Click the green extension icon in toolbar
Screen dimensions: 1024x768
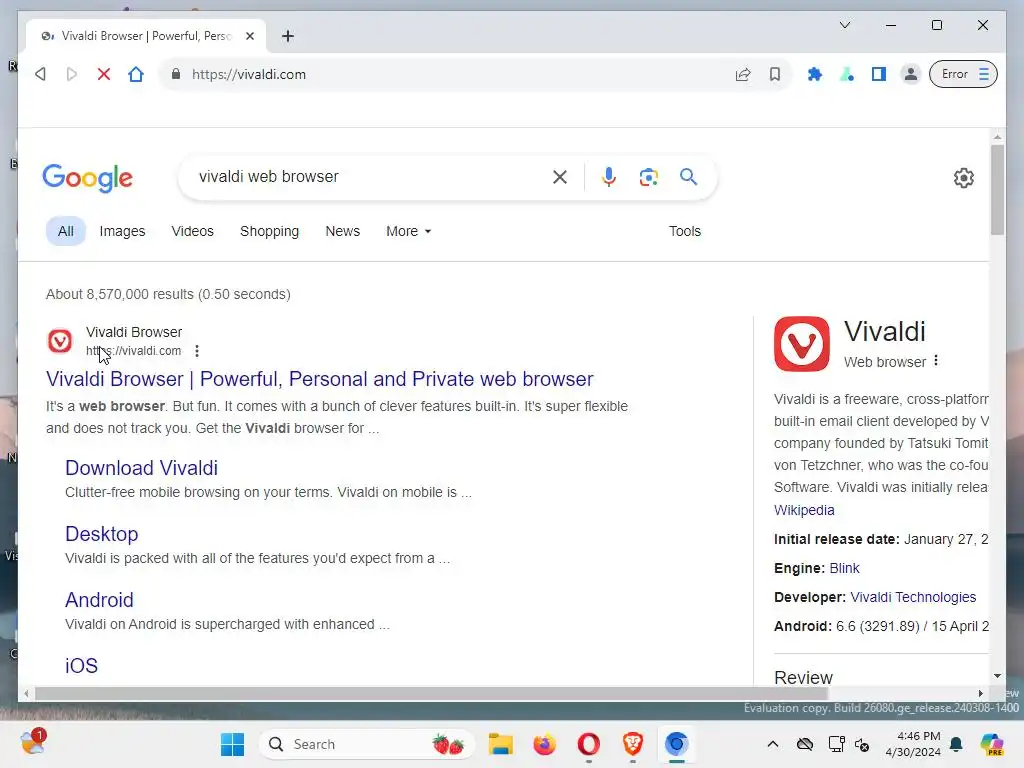846,74
